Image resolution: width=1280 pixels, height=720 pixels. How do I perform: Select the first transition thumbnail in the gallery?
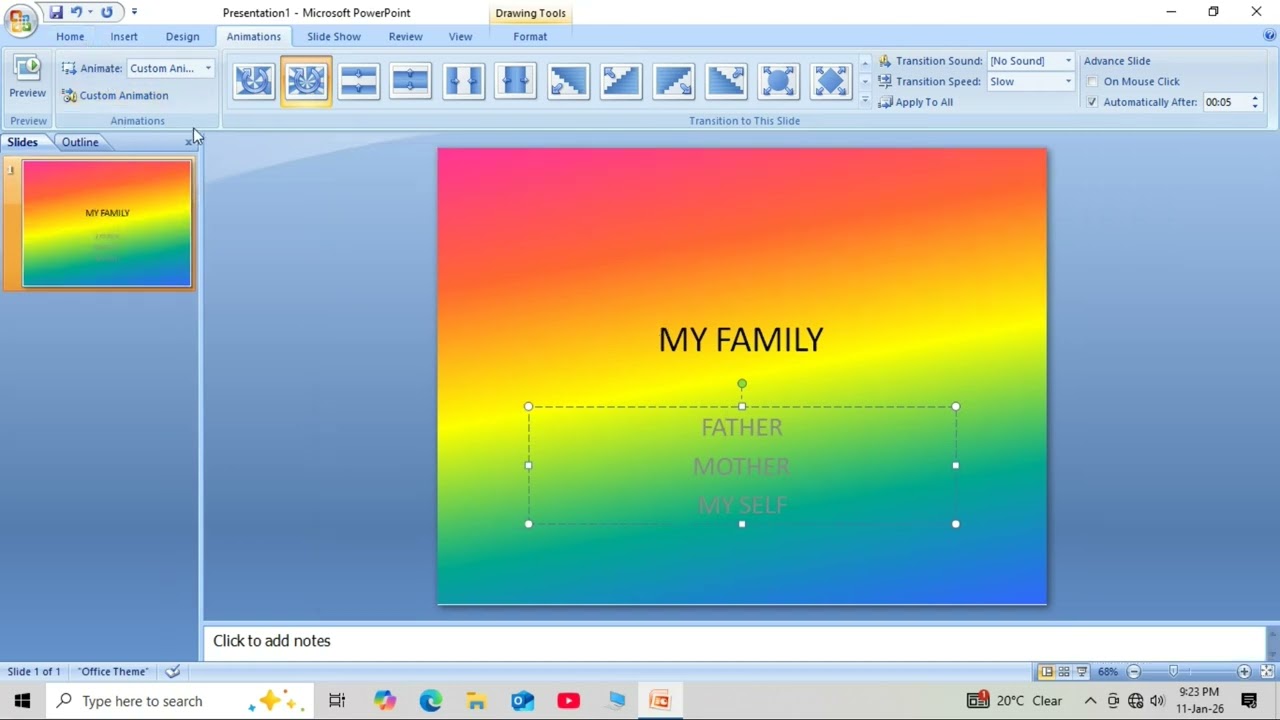(254, 80)
